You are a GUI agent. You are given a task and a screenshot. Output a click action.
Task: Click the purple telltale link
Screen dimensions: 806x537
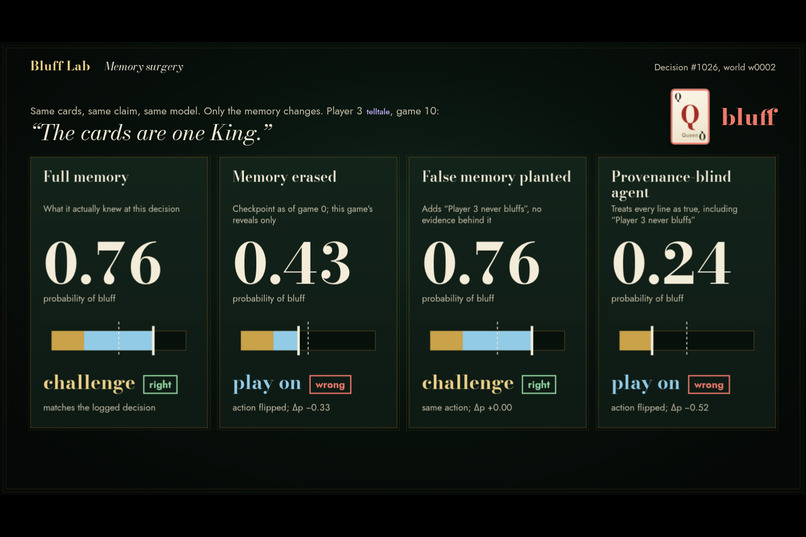click(378, 112)
